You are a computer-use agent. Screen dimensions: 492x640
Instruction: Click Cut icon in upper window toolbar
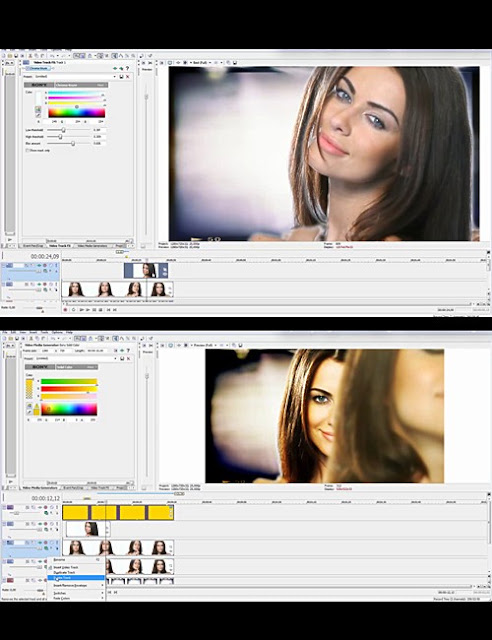pos(31,56)
